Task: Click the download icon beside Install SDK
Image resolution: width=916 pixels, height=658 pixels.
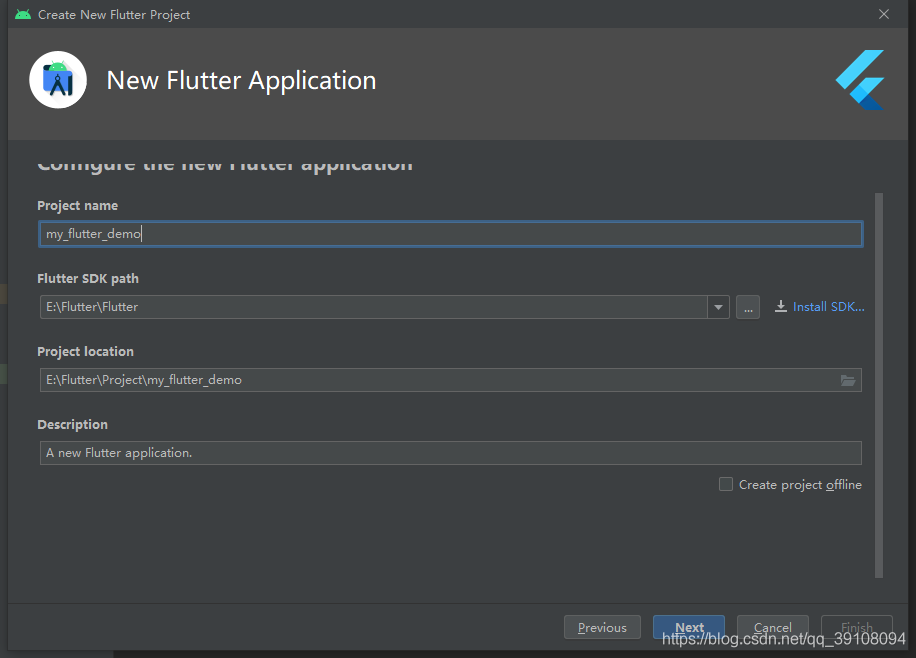Action: pos(780,306)
